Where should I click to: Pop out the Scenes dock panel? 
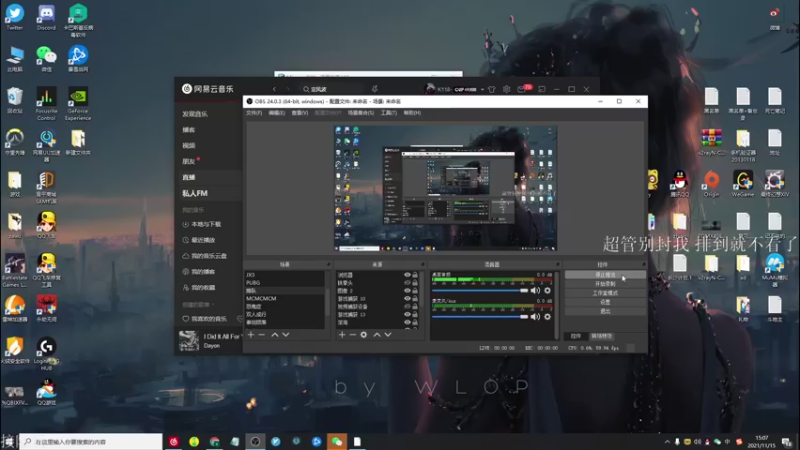point(328,264)
